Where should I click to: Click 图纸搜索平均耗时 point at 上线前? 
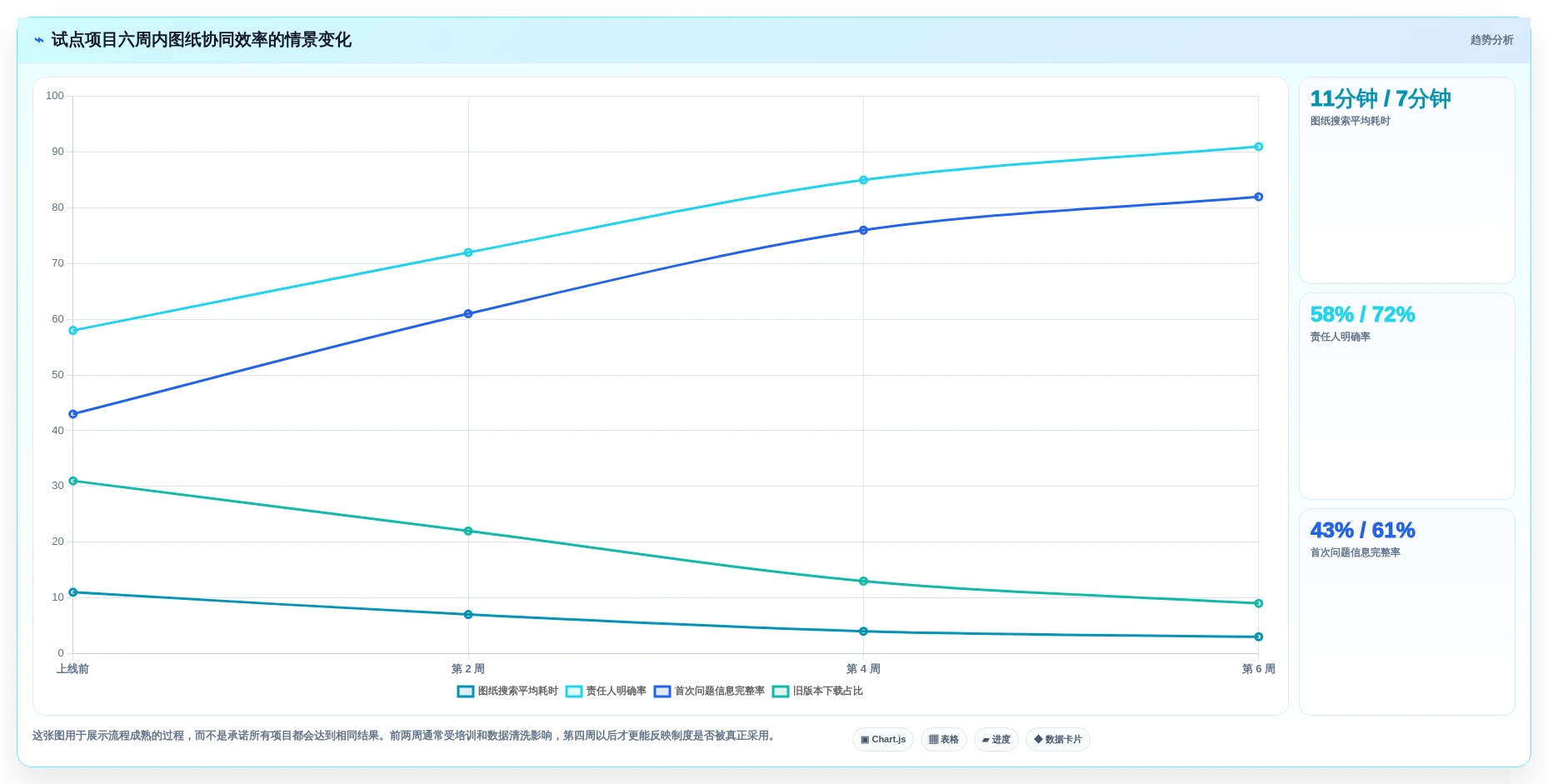73,592
